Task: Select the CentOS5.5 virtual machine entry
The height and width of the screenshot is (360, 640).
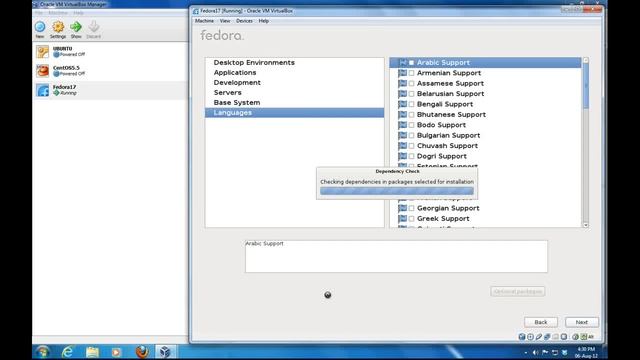Action: 110,71
